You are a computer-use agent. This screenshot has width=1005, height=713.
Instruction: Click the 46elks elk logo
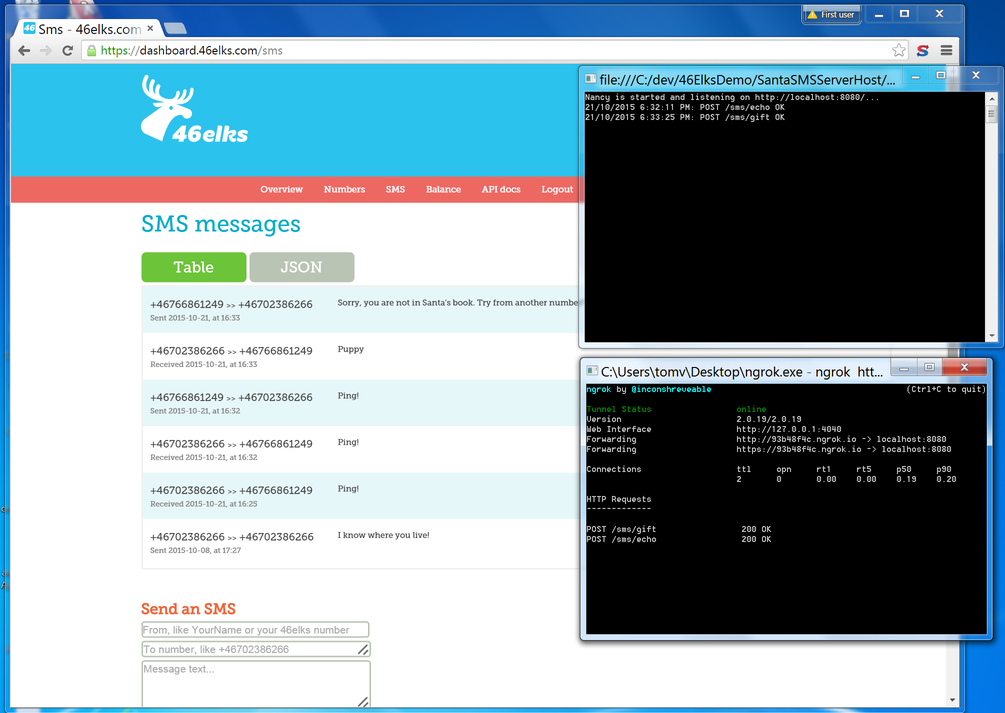pyautogui.click(x=194, y=108)
